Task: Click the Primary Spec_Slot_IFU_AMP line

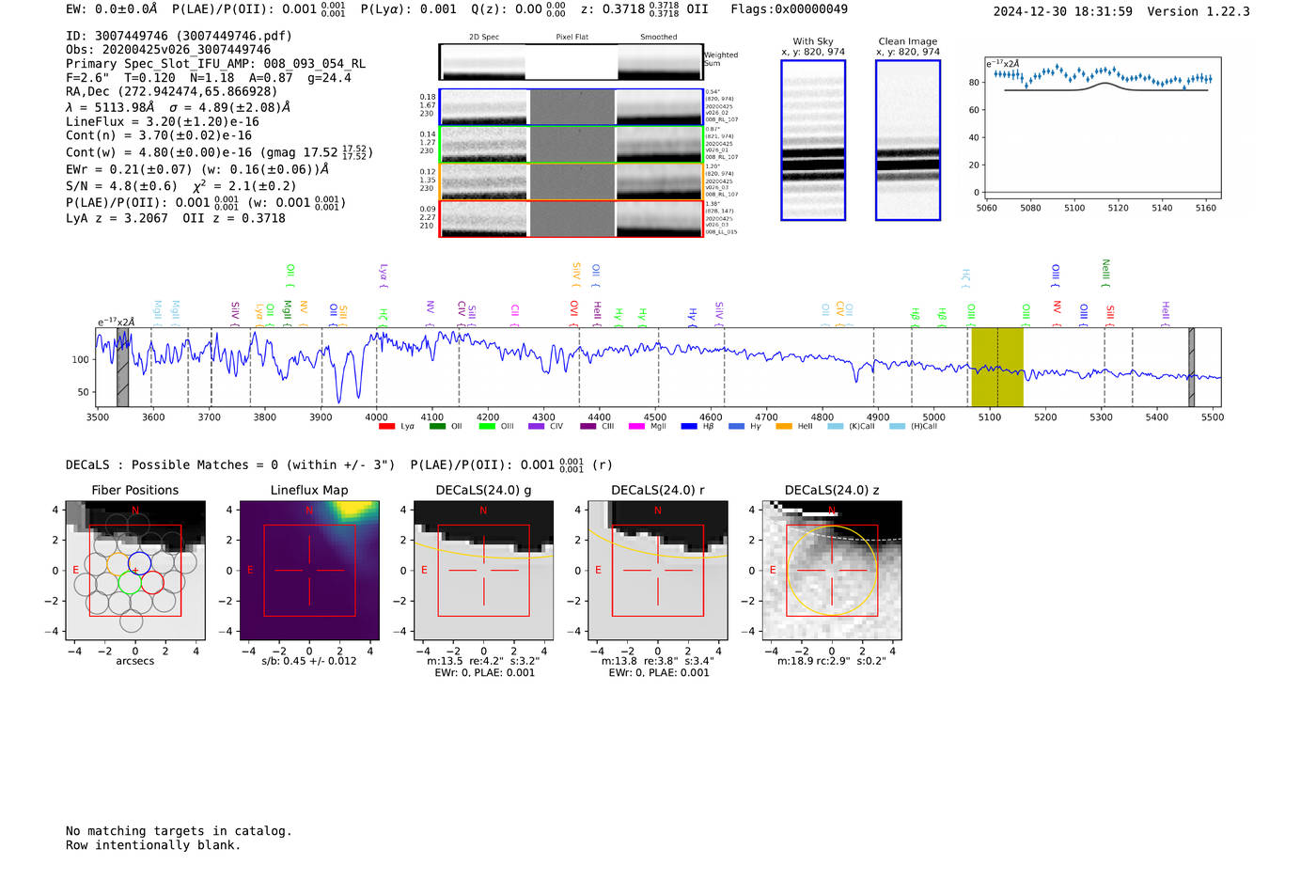Action: click(216, 64)
